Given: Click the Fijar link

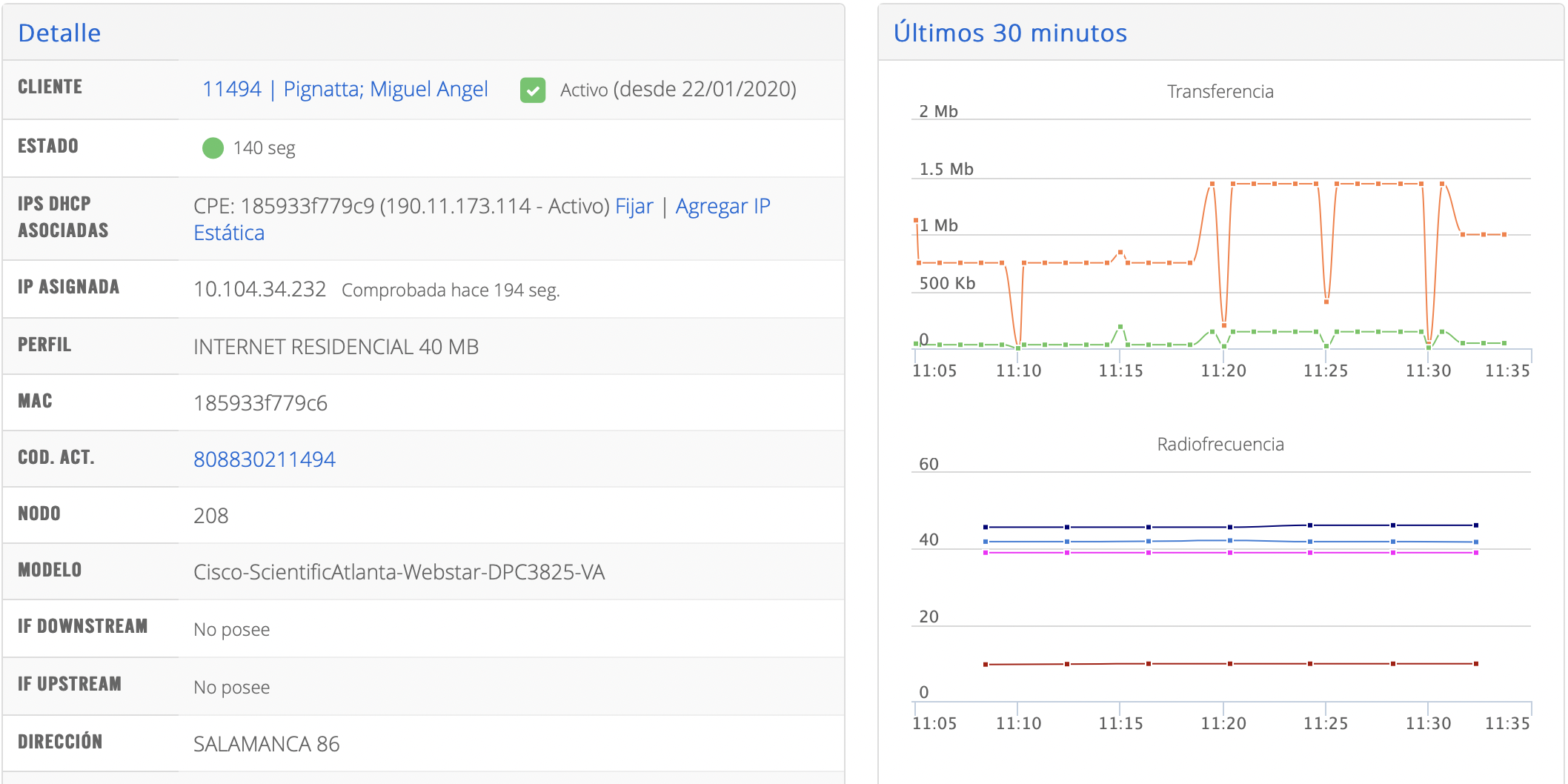Looking at the screenshot, I should click(634, 206).
